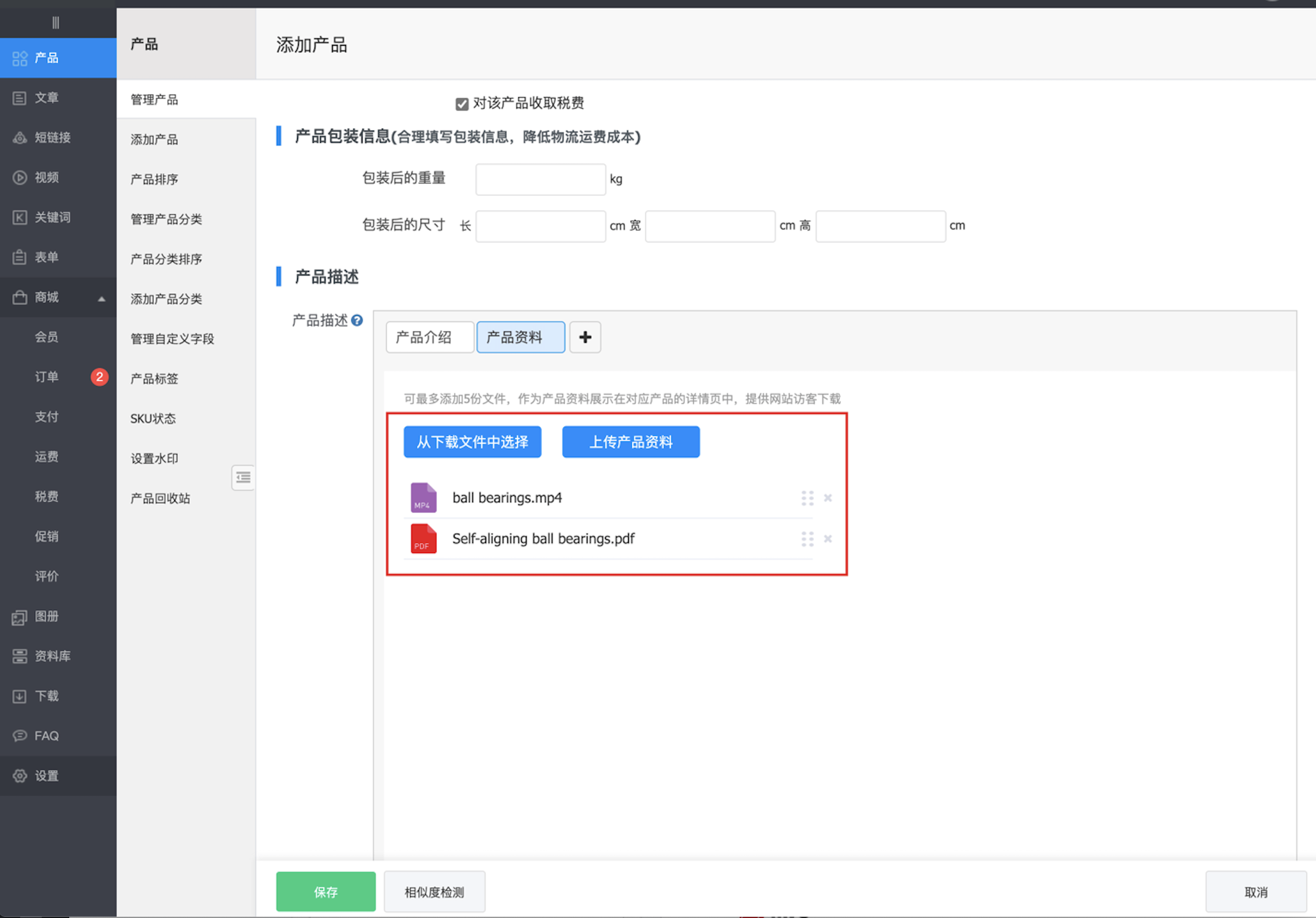Click the 表单 sidebar icon
Screen dimensions: 1316x918
19,257
